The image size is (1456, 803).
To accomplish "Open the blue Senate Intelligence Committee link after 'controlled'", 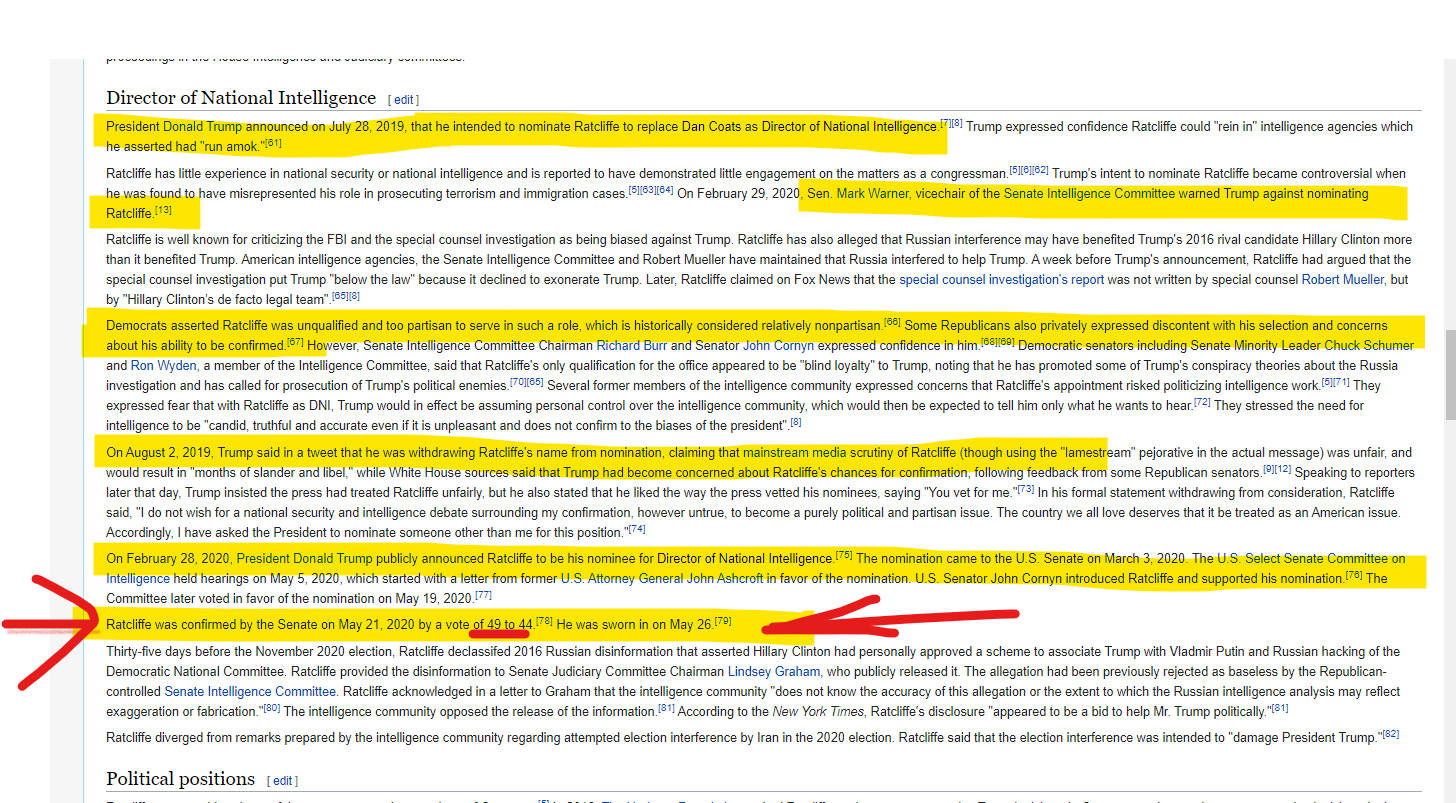I will point(250,692).
